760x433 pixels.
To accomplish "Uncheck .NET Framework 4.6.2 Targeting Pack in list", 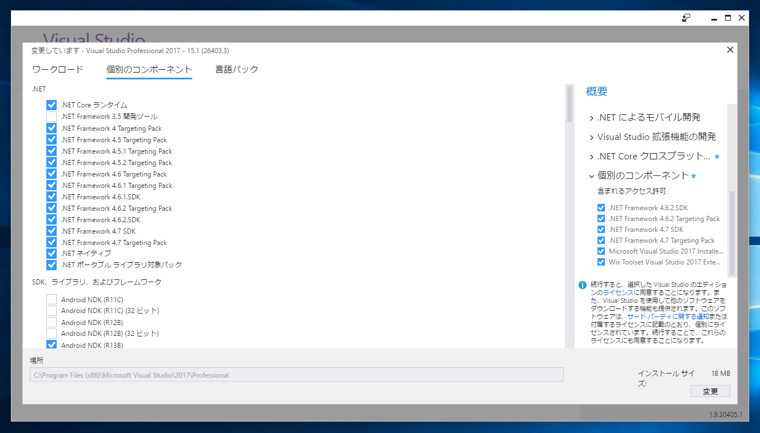I will pos(51,208).
